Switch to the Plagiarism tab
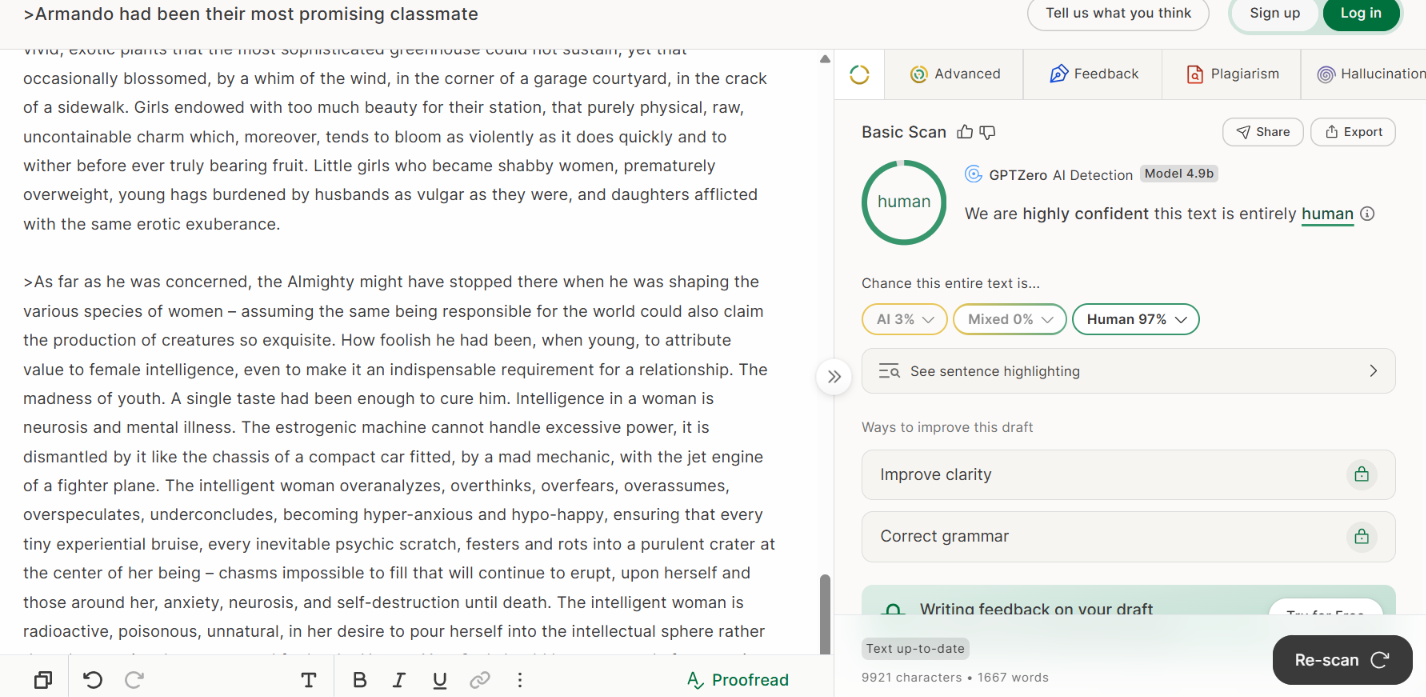1426x697 pixels. click(x=1232, y=74)
